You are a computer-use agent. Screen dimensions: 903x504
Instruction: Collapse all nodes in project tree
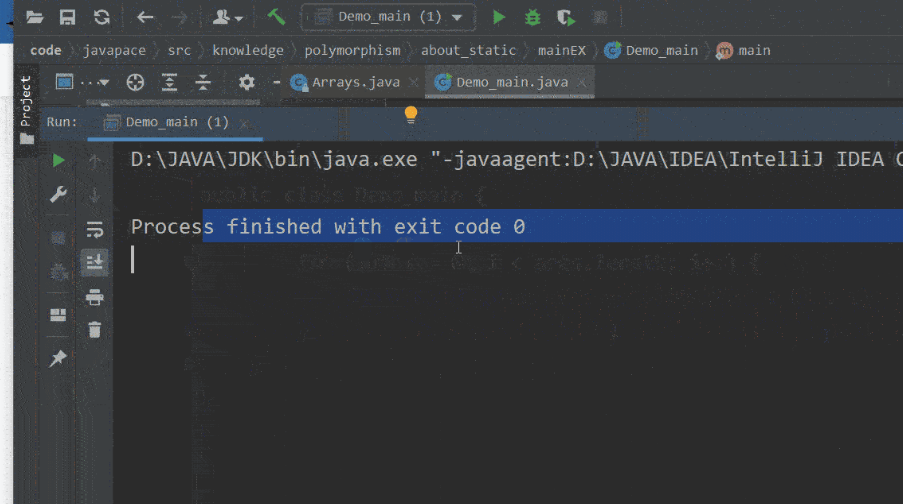203,82
